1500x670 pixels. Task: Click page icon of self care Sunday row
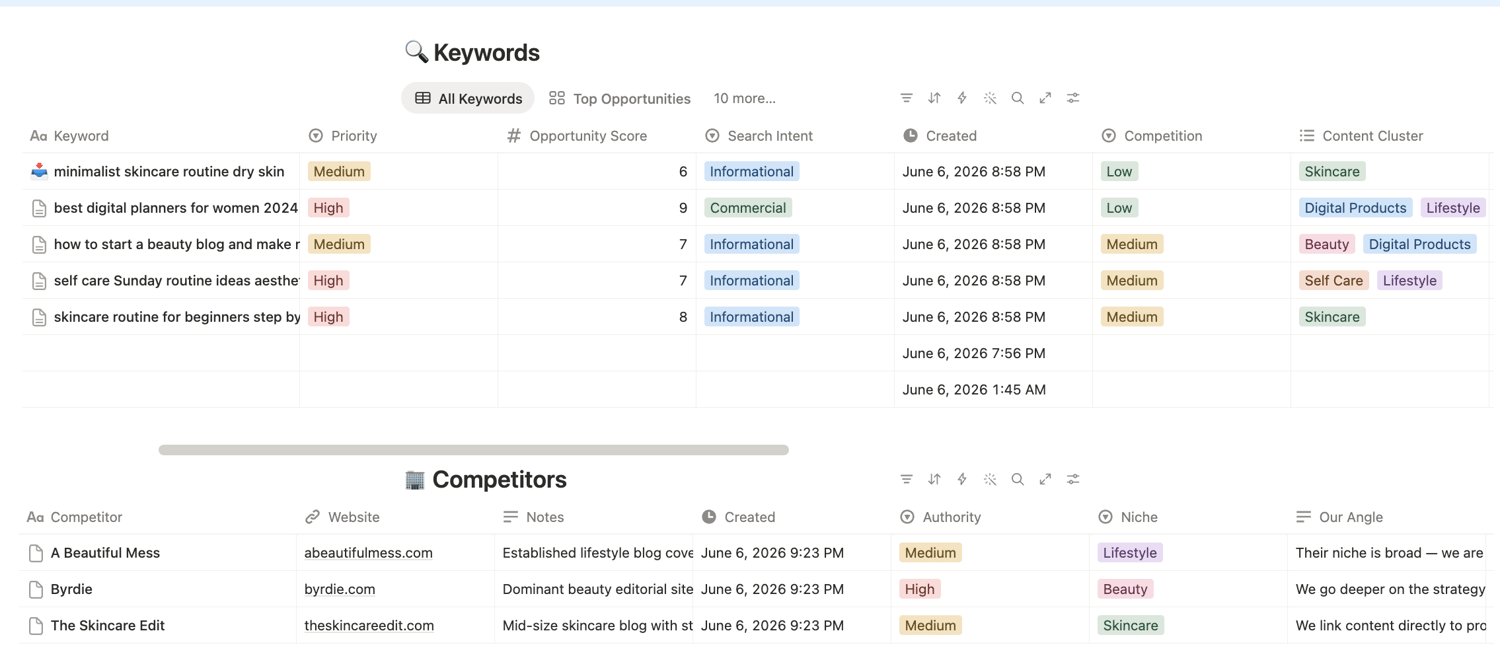click(x=39, y=281)
